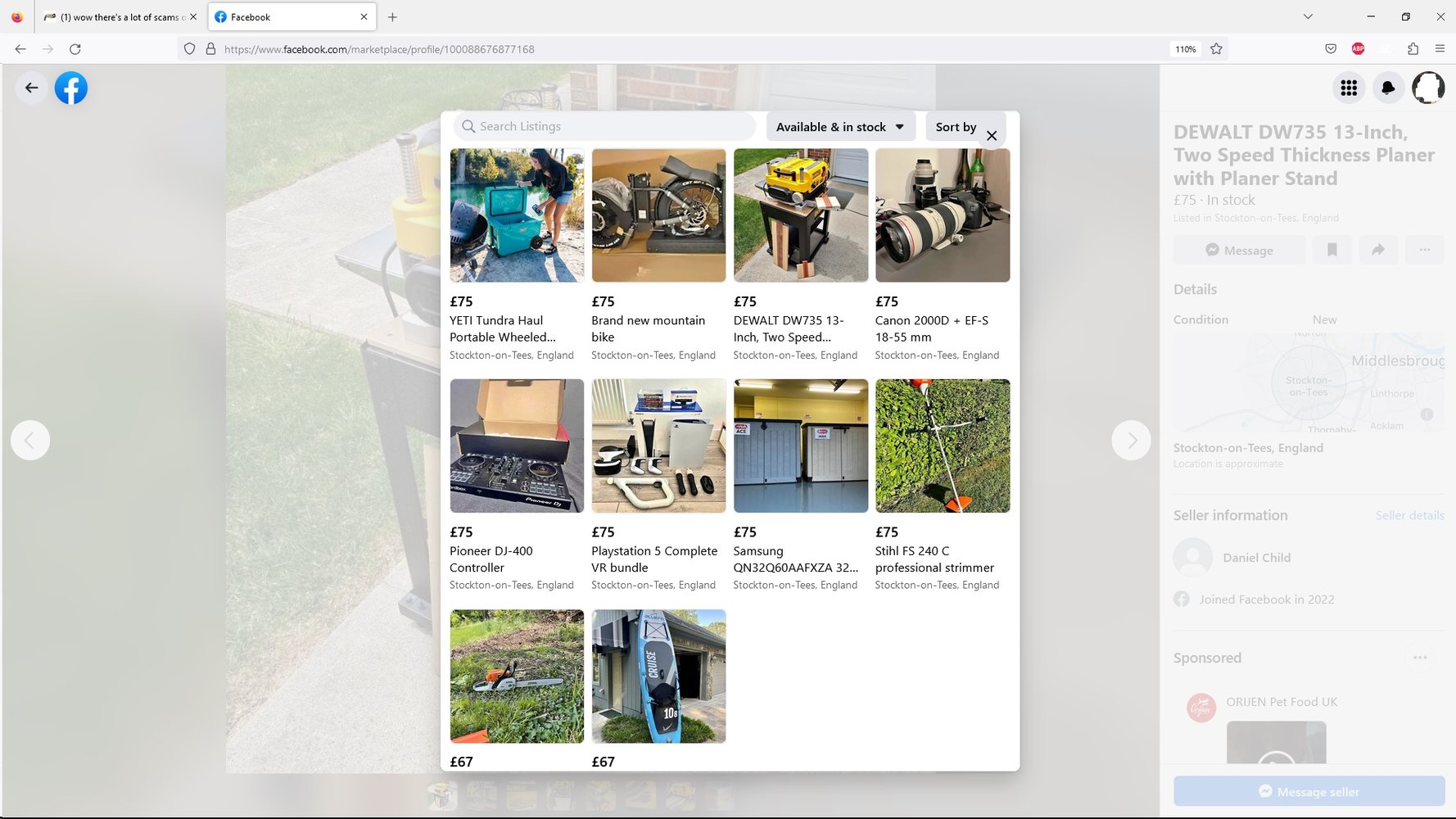Open the DEWALT DW735 listing thumbnail
Viewport: 1456px width, 819px height.
coord(800,215)
